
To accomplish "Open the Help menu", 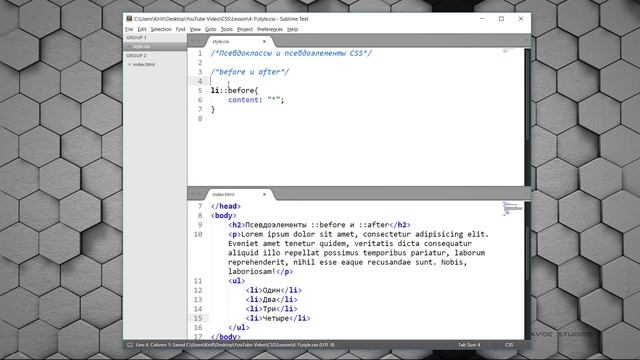I will pyautogui.click(x=293, y=29).
